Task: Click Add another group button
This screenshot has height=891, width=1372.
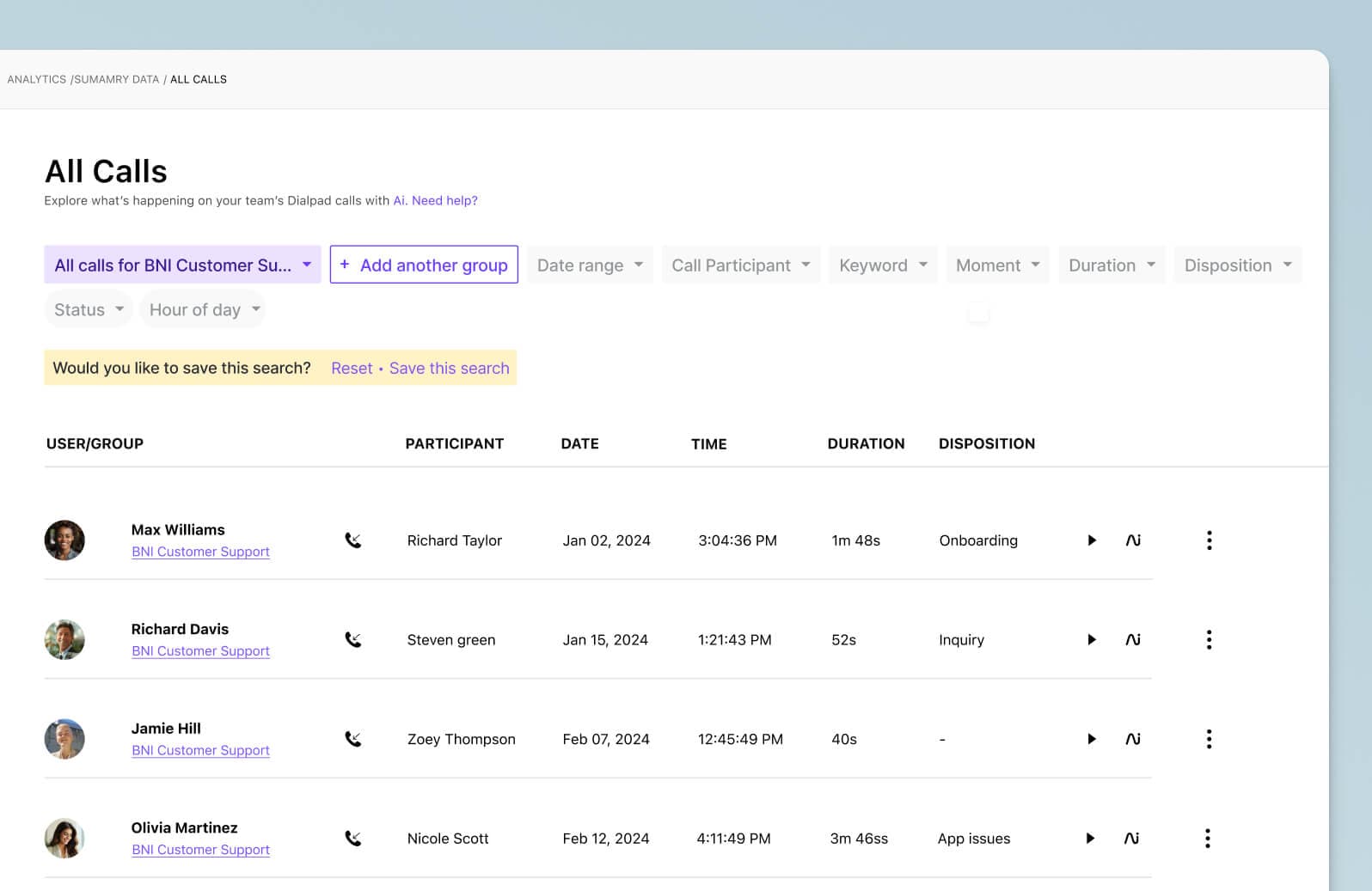Action: (424, 265)
